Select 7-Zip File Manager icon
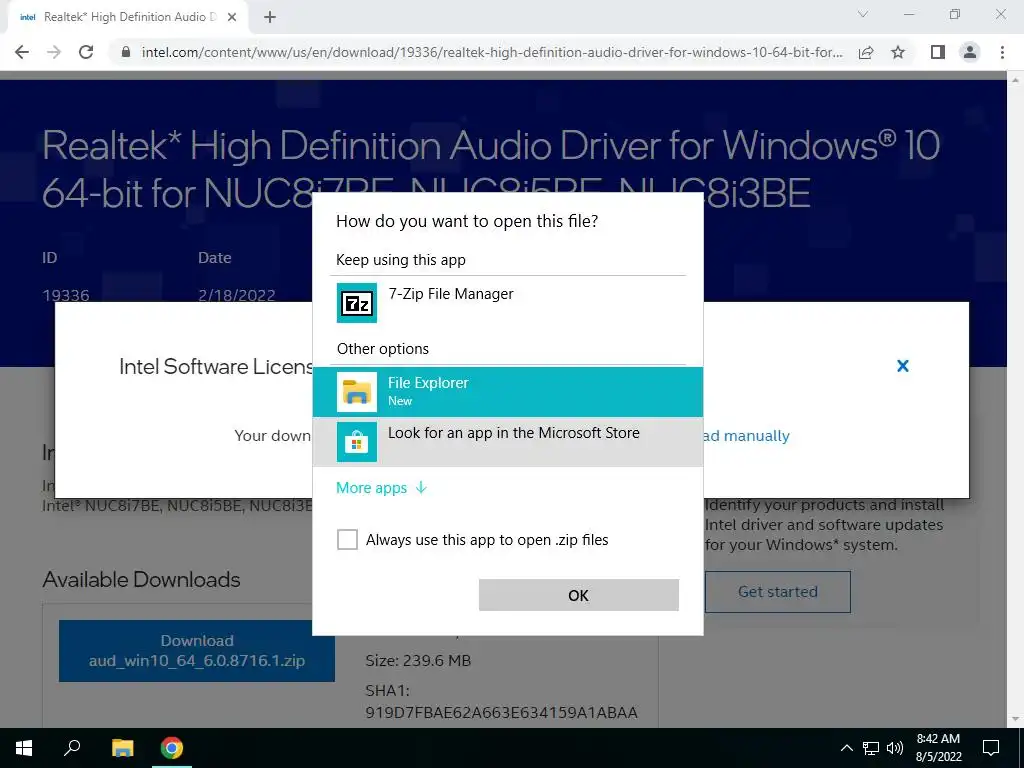This screenshot has height=768, width=1024. click(357, 302)
